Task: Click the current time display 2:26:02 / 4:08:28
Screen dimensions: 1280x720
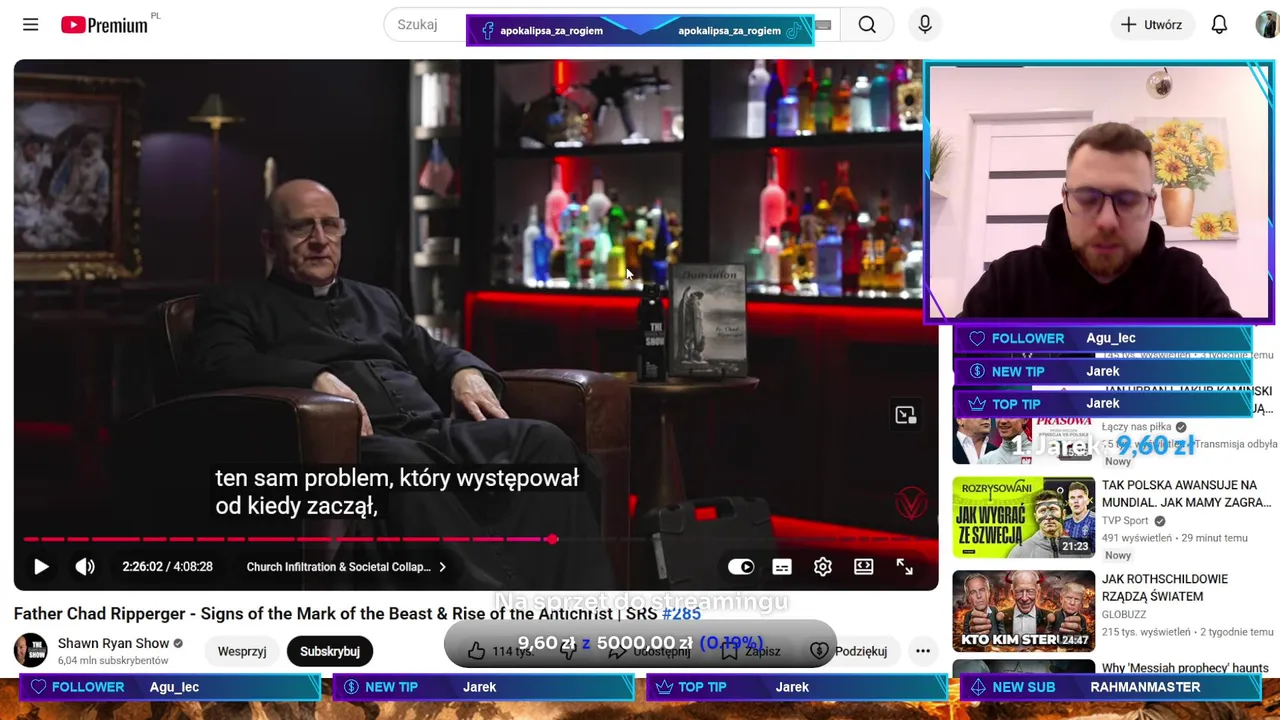Action: 167,567
